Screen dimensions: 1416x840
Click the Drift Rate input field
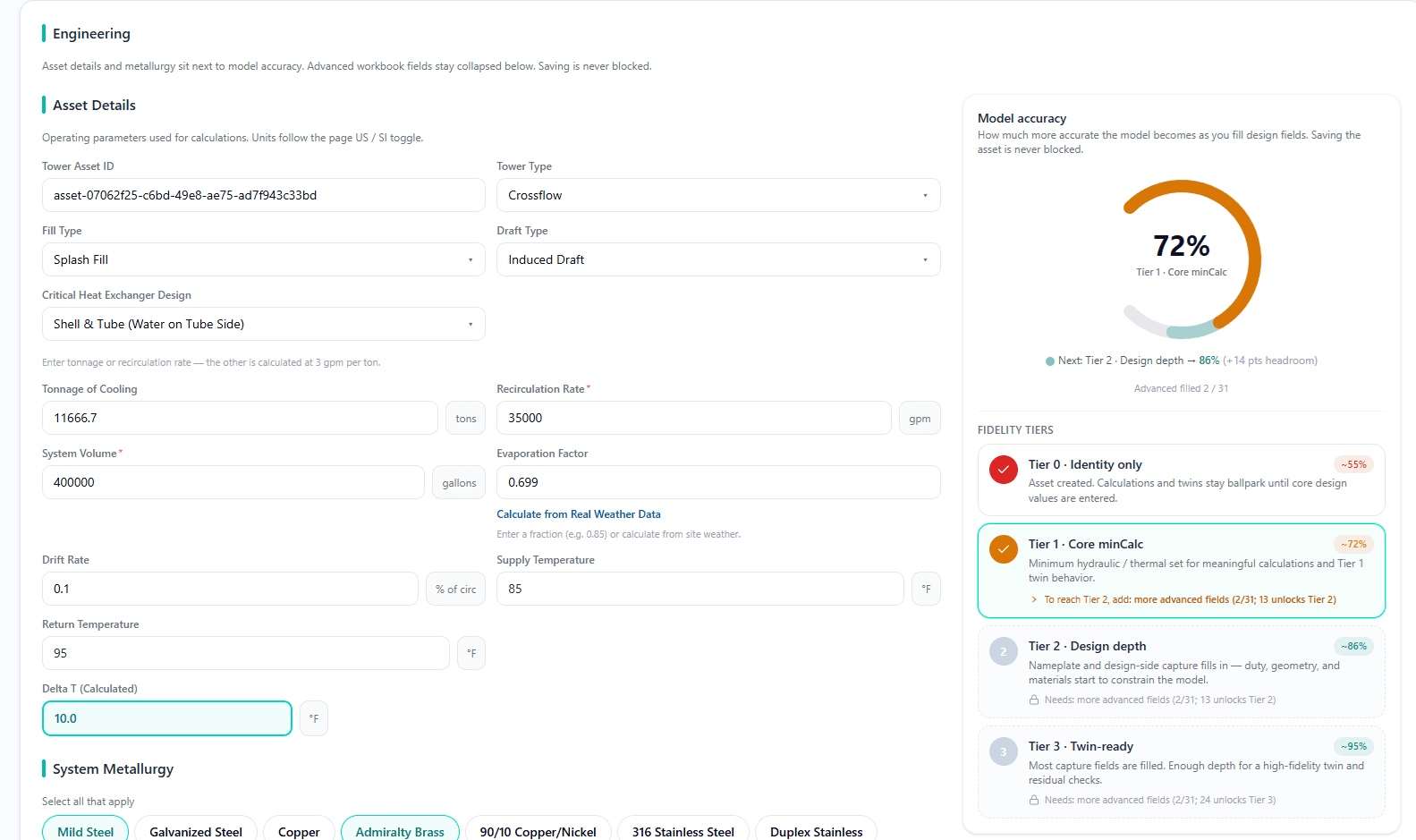(230, 589)
